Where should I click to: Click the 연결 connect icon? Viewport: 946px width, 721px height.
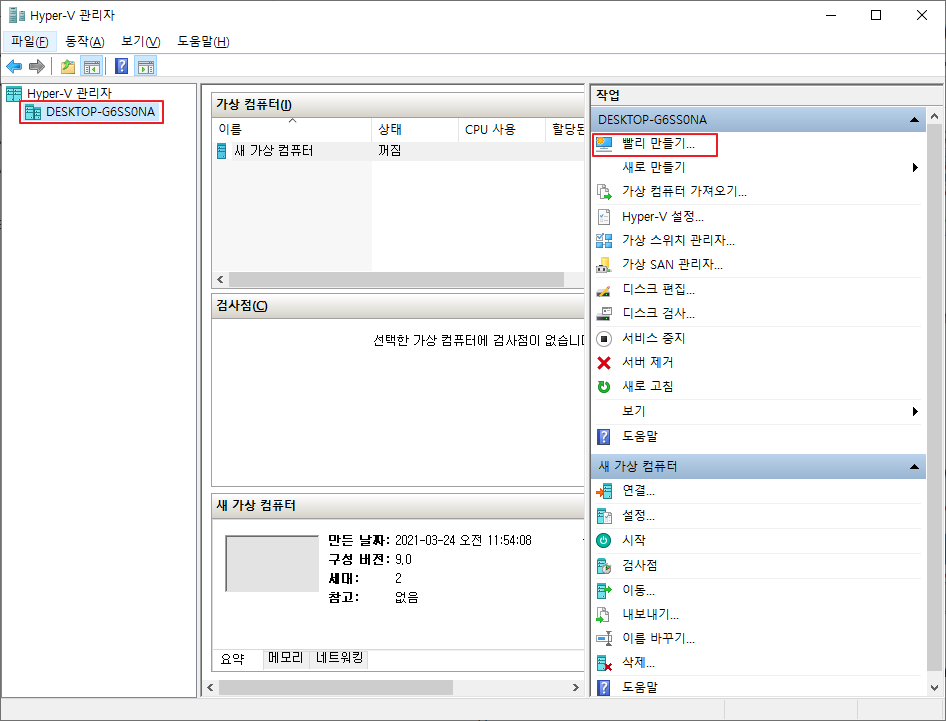coord(604,491)
